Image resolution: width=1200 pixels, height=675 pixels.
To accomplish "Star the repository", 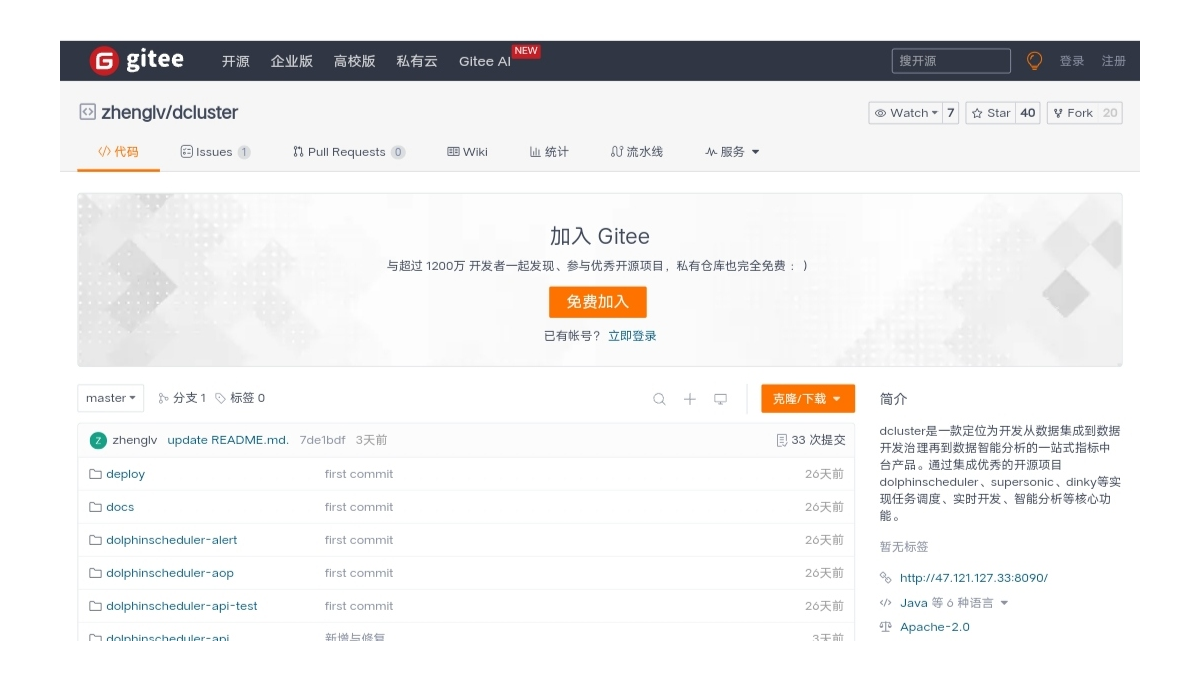I will [991, 113].
